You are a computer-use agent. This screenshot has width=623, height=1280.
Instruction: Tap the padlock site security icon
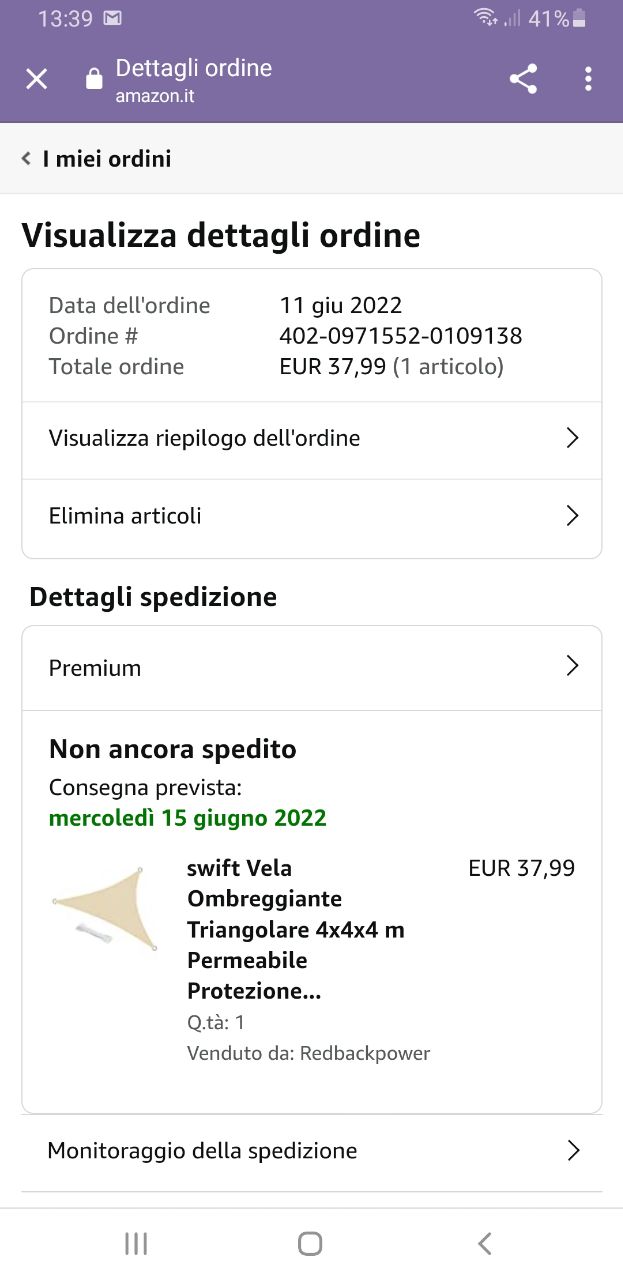(x=94, y=79)
